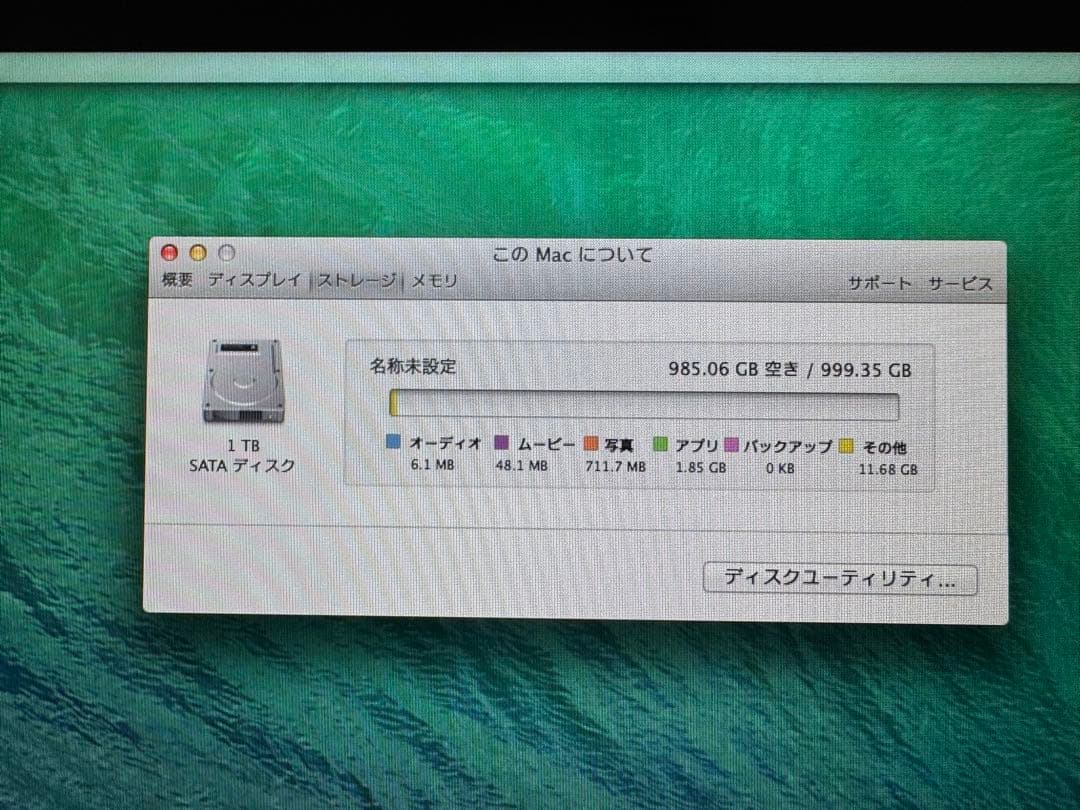Click the アプリ legend label
1080x810 pixels.
coord(696,446)
